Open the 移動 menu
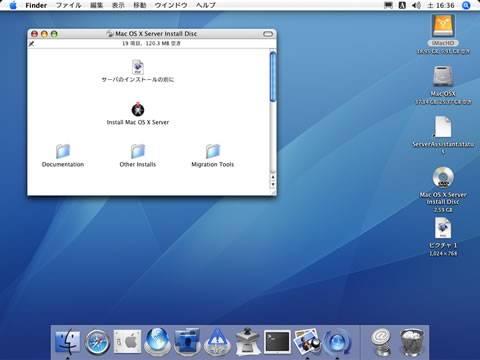 click(140, 5)
